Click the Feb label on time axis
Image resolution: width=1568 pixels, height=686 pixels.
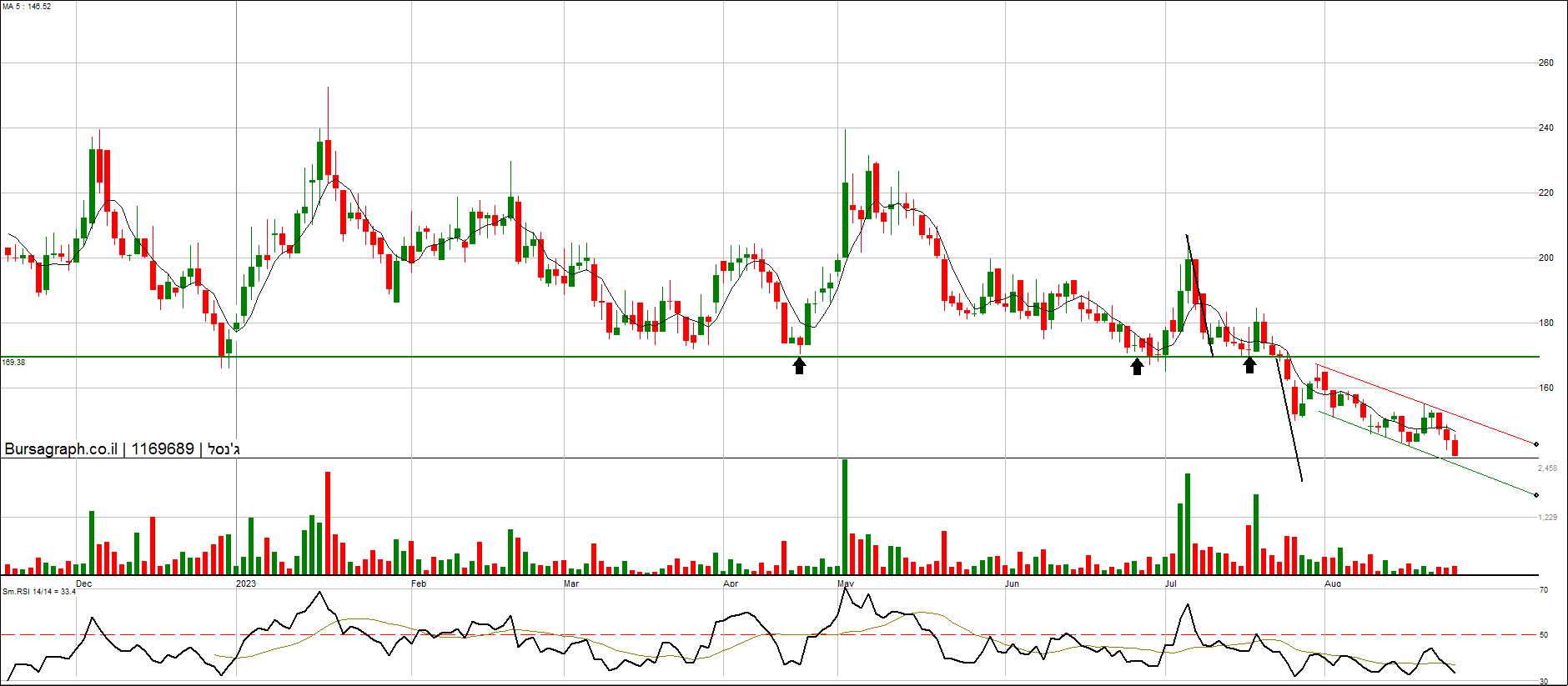click(x=419, y=583)
